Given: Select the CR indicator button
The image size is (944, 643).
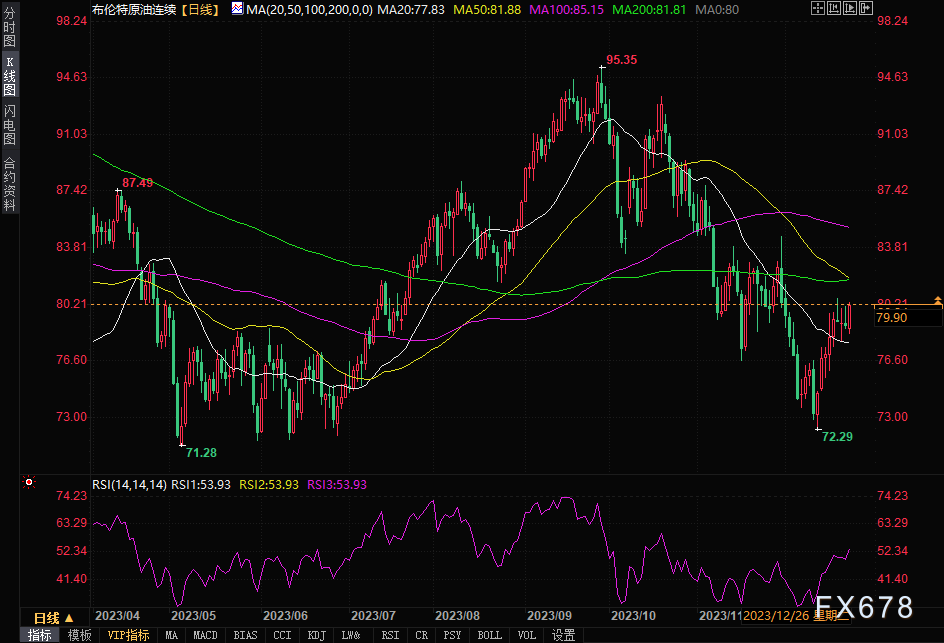Looking at the screenshot, I should (x=421, y=635).
